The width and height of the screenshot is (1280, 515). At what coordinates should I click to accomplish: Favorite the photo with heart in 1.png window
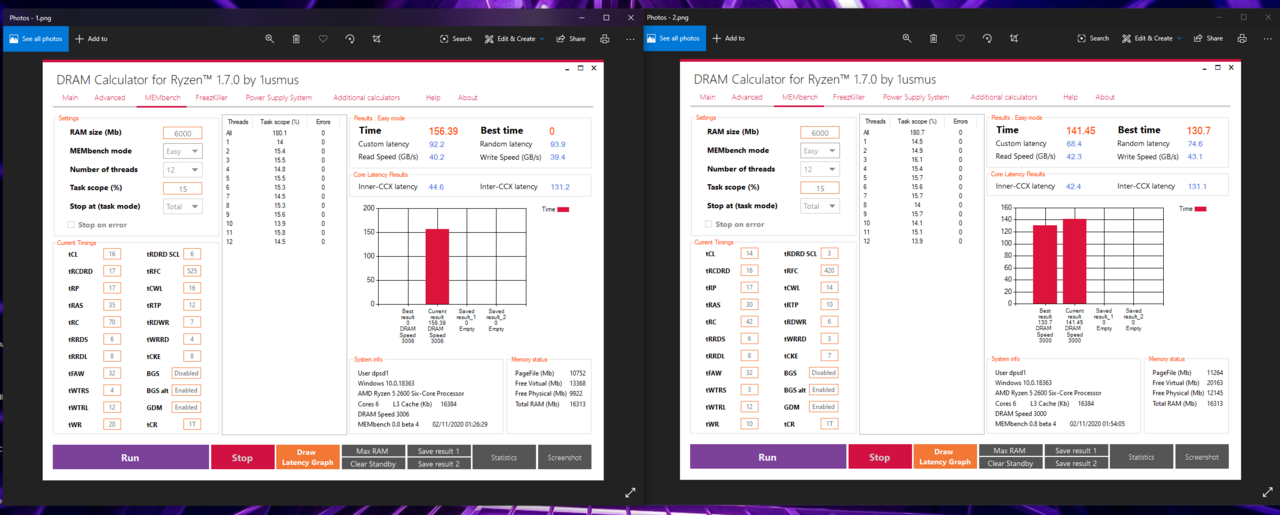click(x=323, y=39)
